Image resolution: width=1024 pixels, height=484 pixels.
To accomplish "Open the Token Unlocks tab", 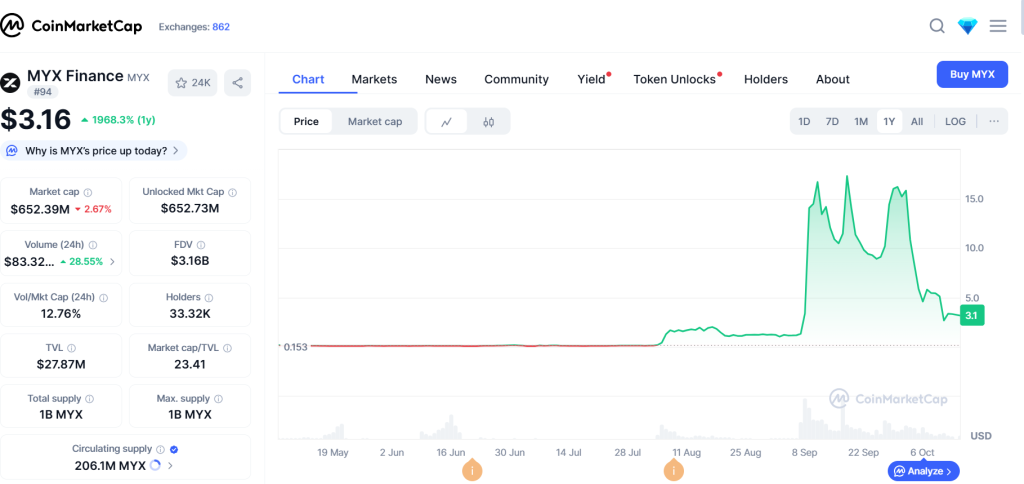I will pyautogui.click(x=675, y=79).
